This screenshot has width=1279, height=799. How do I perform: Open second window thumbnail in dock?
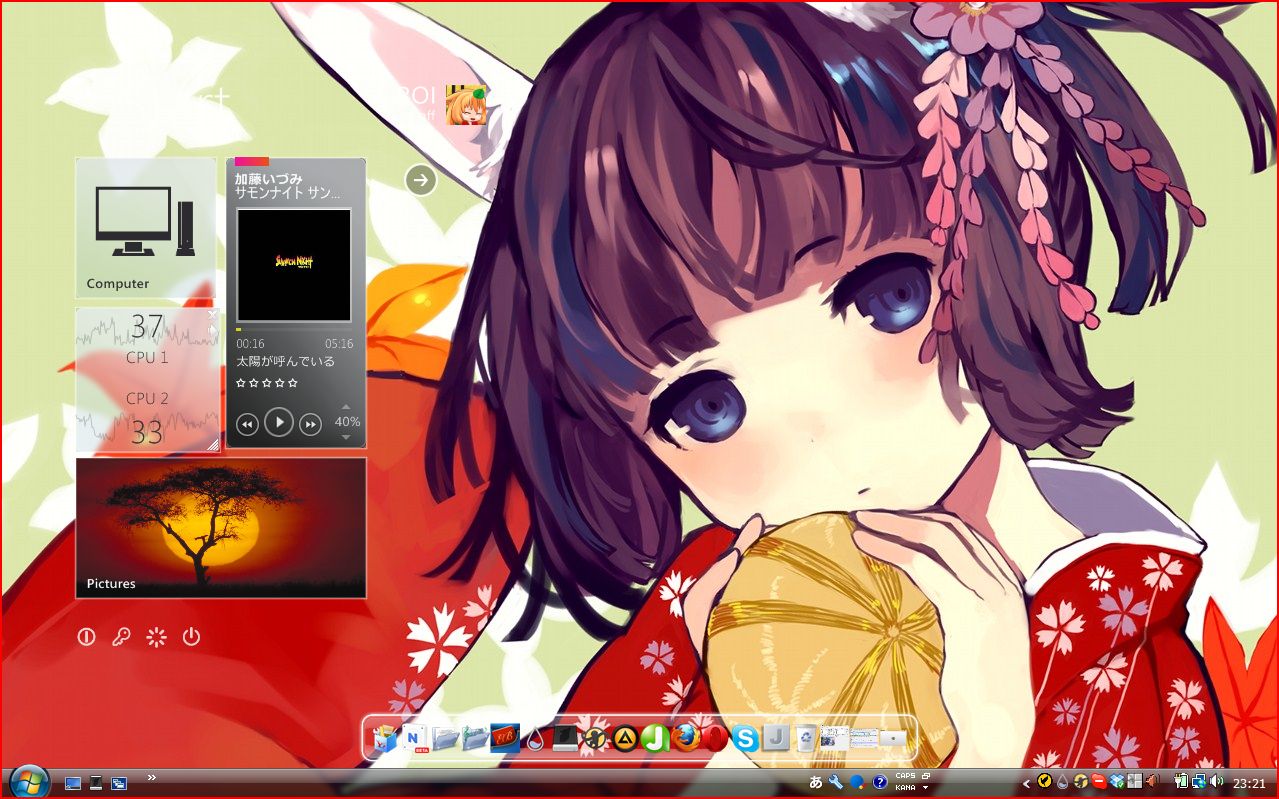pyautogui.click(x=864, y=738)
